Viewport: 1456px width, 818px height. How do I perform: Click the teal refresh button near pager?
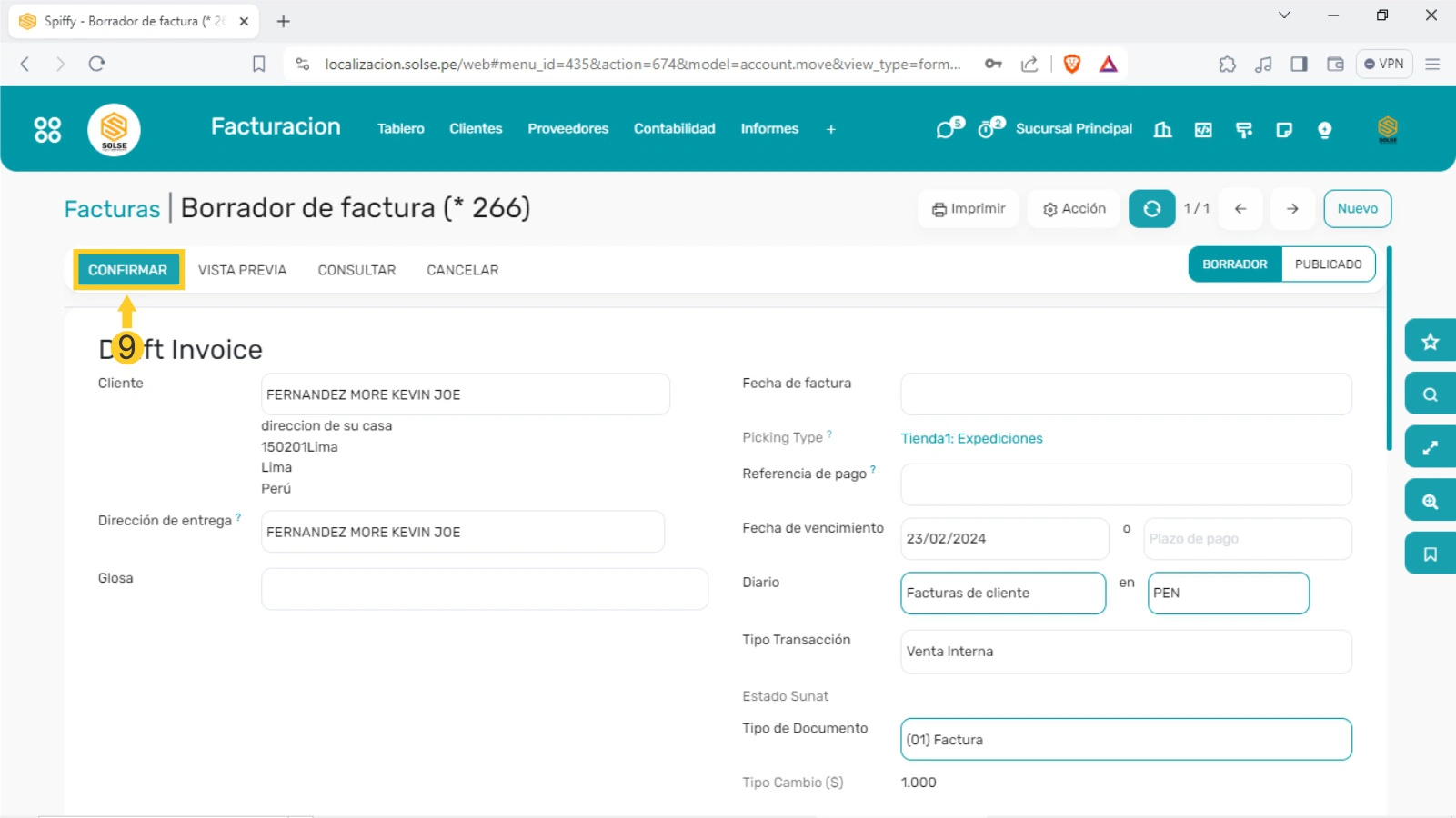(1151, 209)
